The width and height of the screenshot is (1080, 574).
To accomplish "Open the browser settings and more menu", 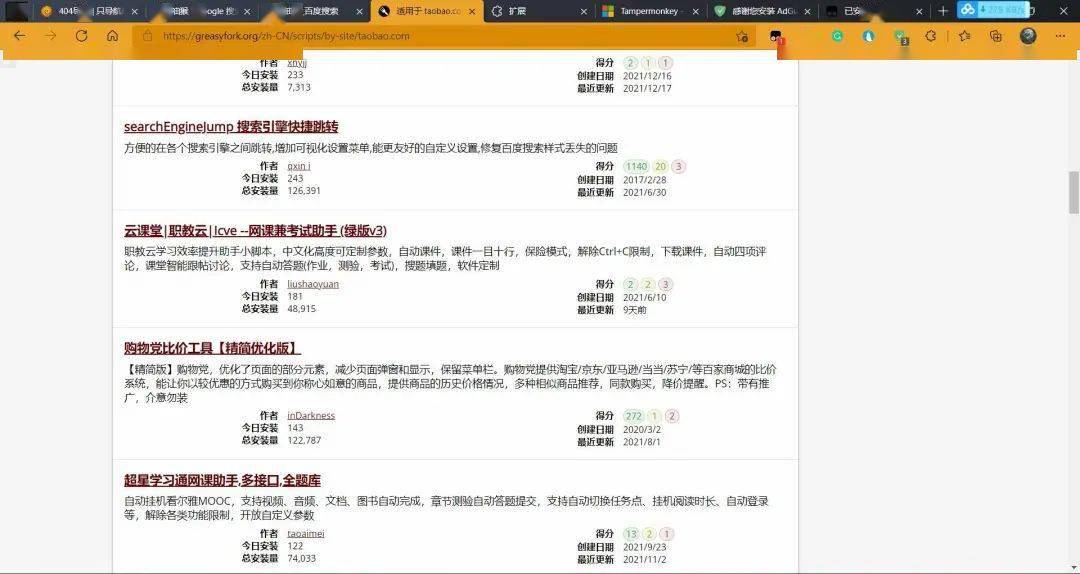I will (1060, 36).
